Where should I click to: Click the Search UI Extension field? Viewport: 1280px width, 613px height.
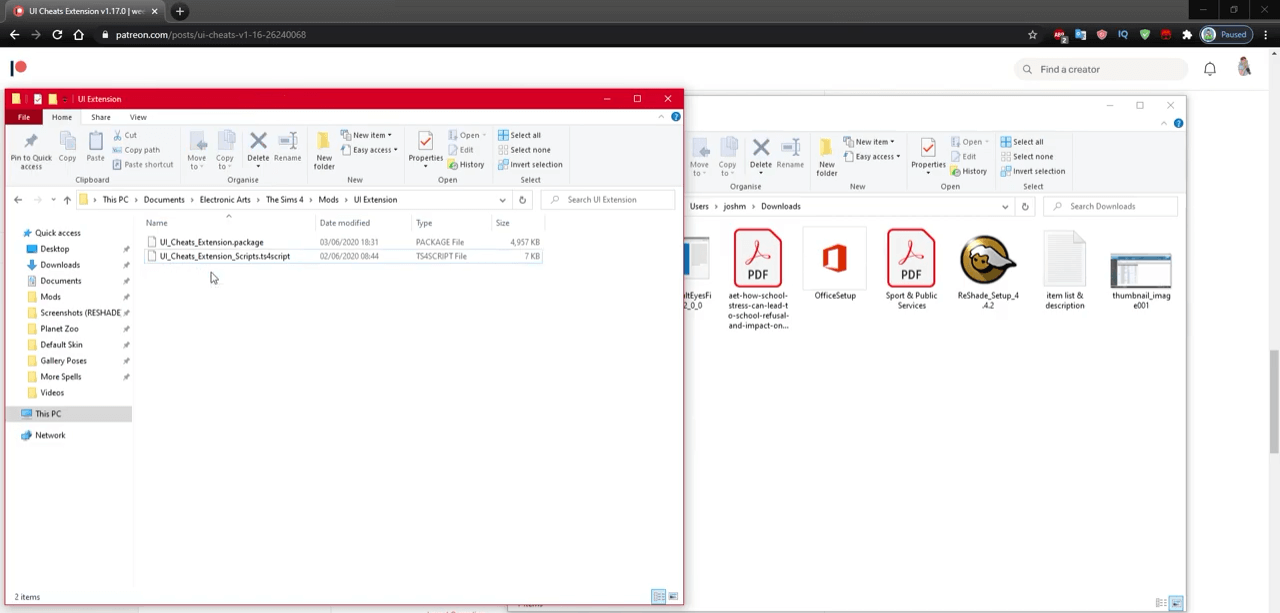pyautogui.click(x=608, y=199)
